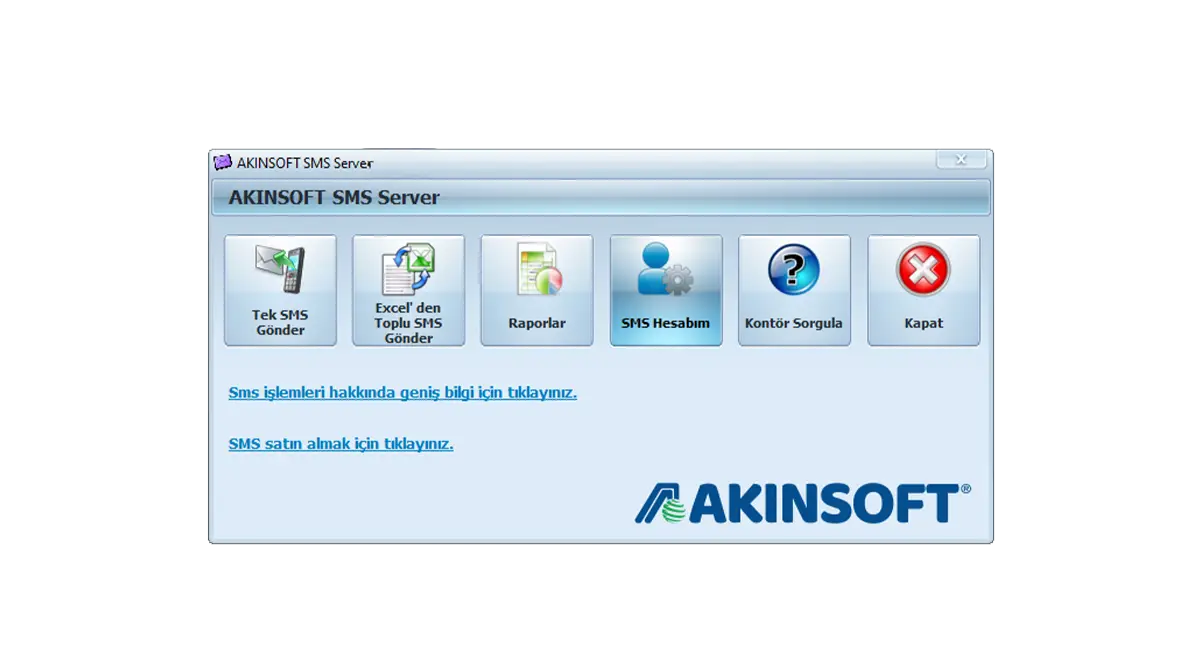Open SMS Hesabım account settings
Screen dimensions: 1200x653
(666, 291)
